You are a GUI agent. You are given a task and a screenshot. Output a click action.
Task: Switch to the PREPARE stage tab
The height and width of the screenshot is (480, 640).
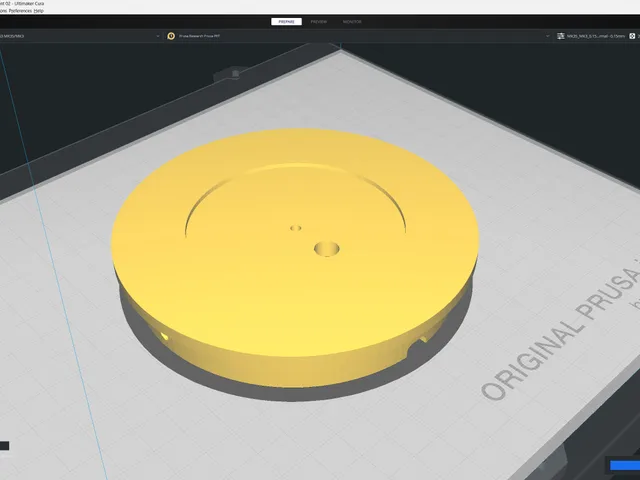287,22
